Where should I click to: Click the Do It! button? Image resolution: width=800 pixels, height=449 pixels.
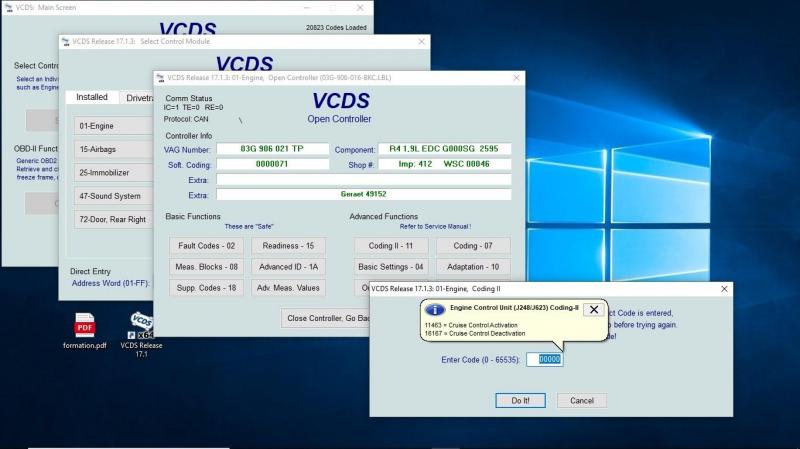click(x=520, y=401)
